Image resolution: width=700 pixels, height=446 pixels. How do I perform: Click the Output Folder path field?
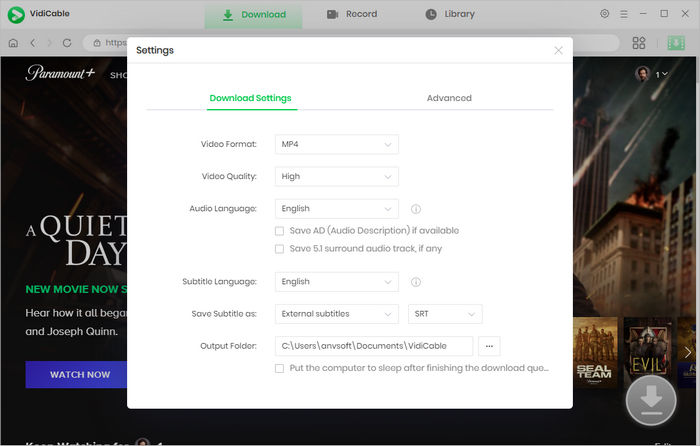click(x=374, y=346)
